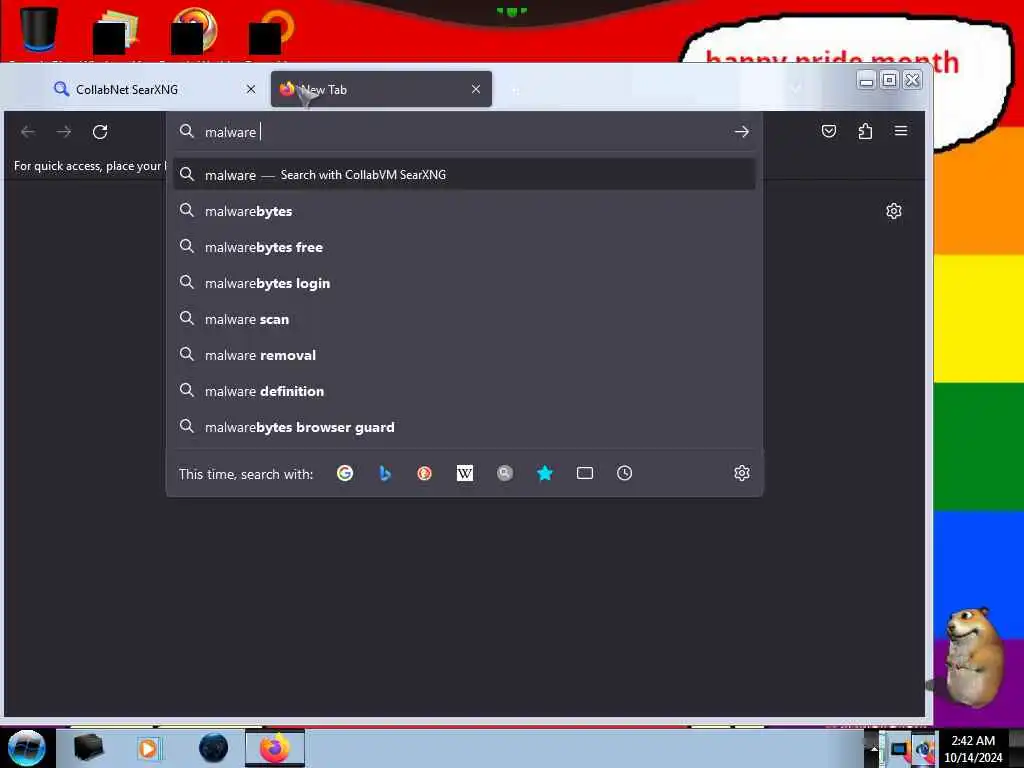1024x768 pixels.
Task: Search this time with Wikipedia icon
Action: [464, 473]
